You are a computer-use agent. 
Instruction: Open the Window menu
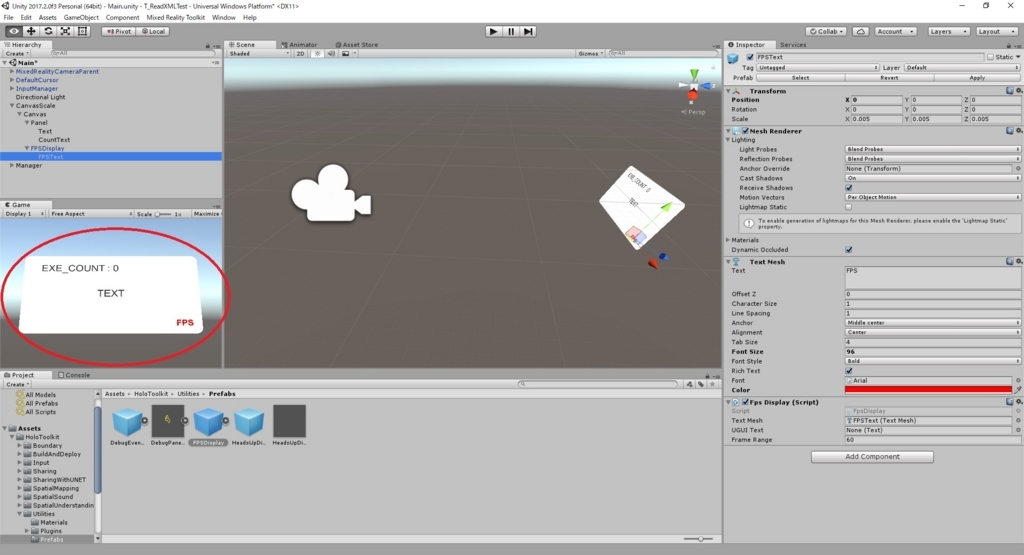pyautogui.click(x=223, y=18)
